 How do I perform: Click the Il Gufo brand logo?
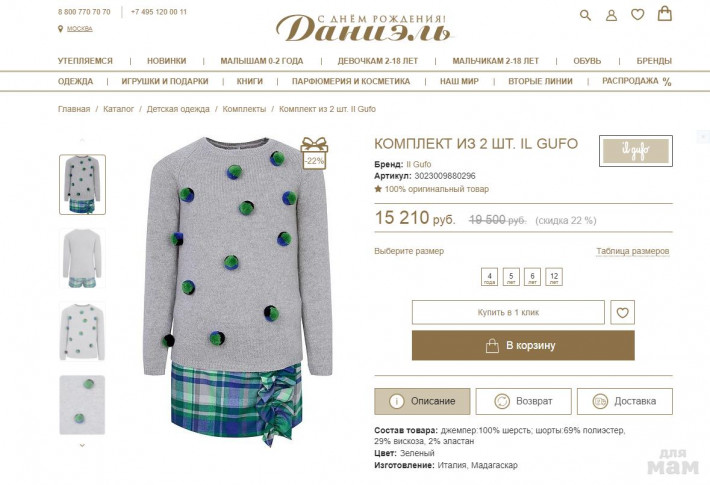coord(636,151)
